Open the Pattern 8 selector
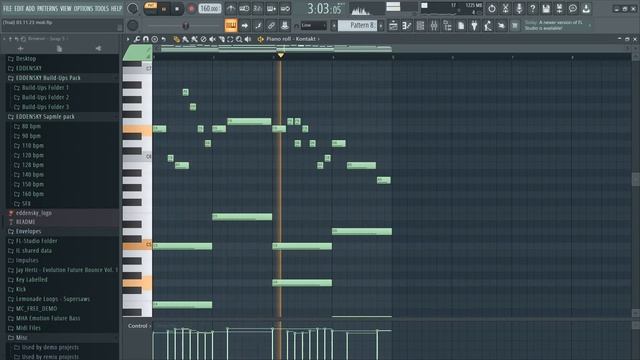 coord(358,26)
